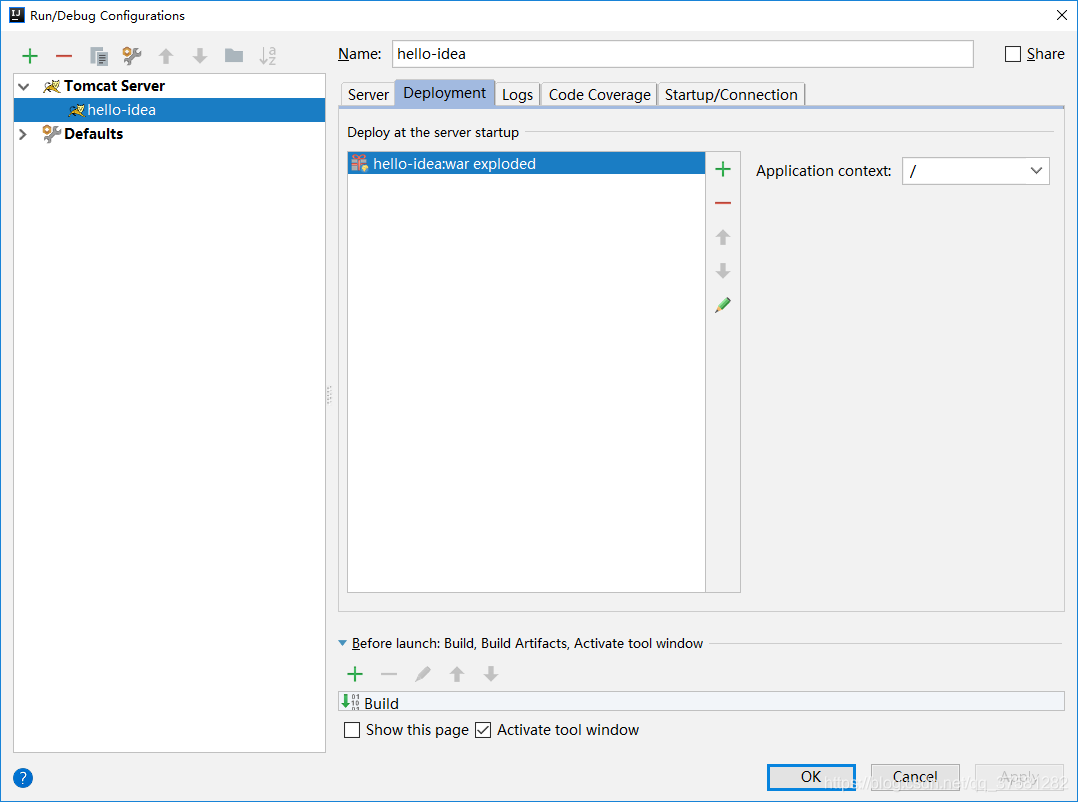The width and height of the screenshot is (1078, 802).
Task: Collapse the Before launch section triangle
Action: (342, 643)
